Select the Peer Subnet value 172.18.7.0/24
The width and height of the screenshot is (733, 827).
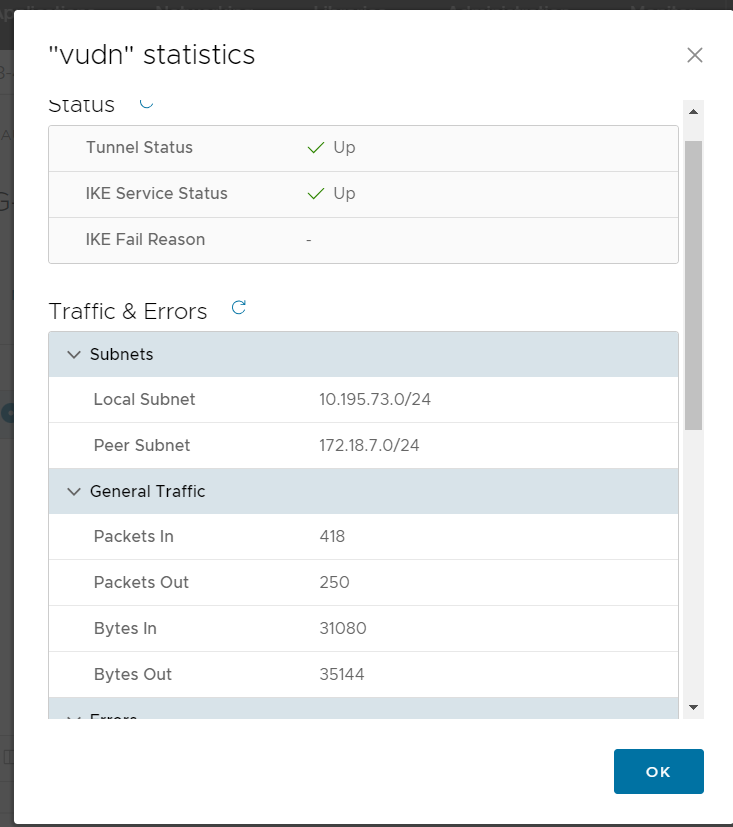369,446
